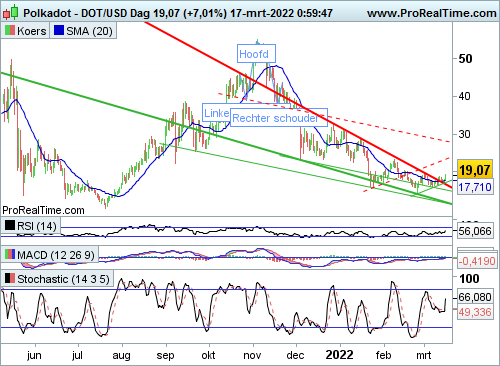Open the Koers legend label

coord(32,31)
